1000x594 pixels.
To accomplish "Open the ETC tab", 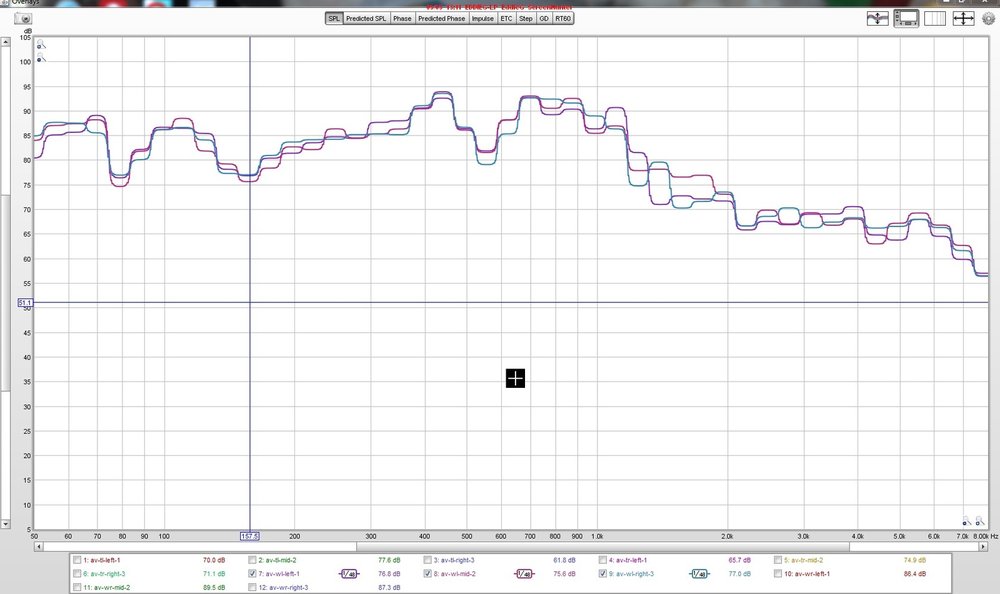I will coord(506,19).
